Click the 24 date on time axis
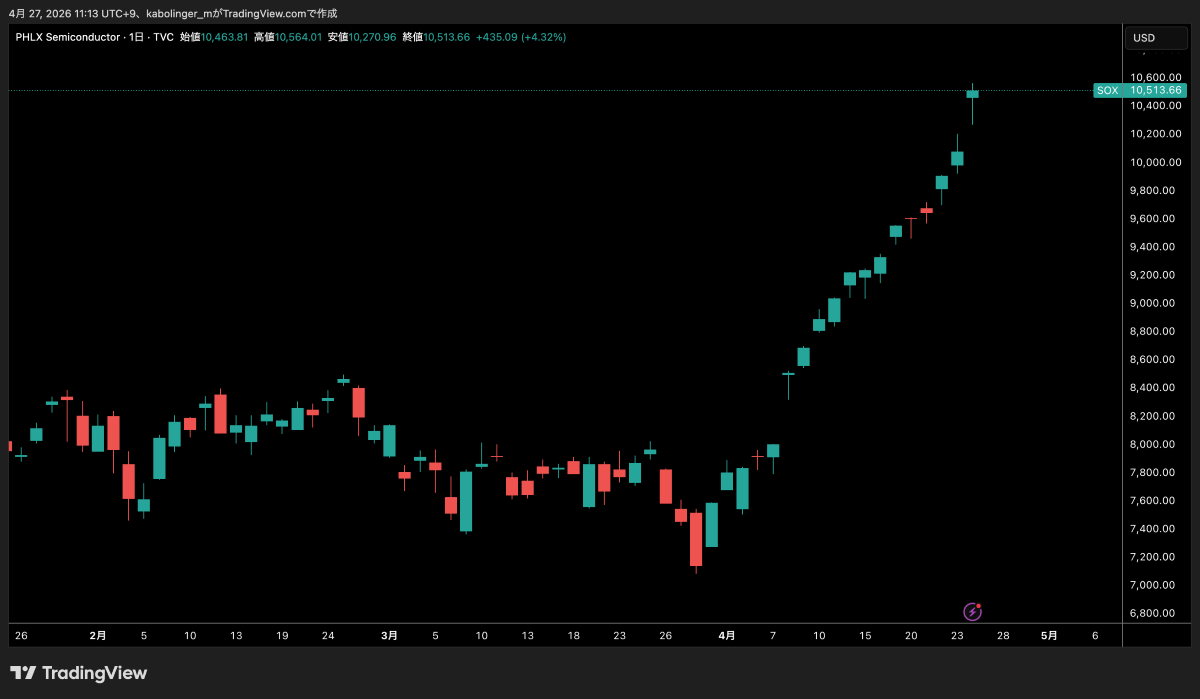Image resolution: width=1200 pixels, height=699 pixels. (328, 635)
